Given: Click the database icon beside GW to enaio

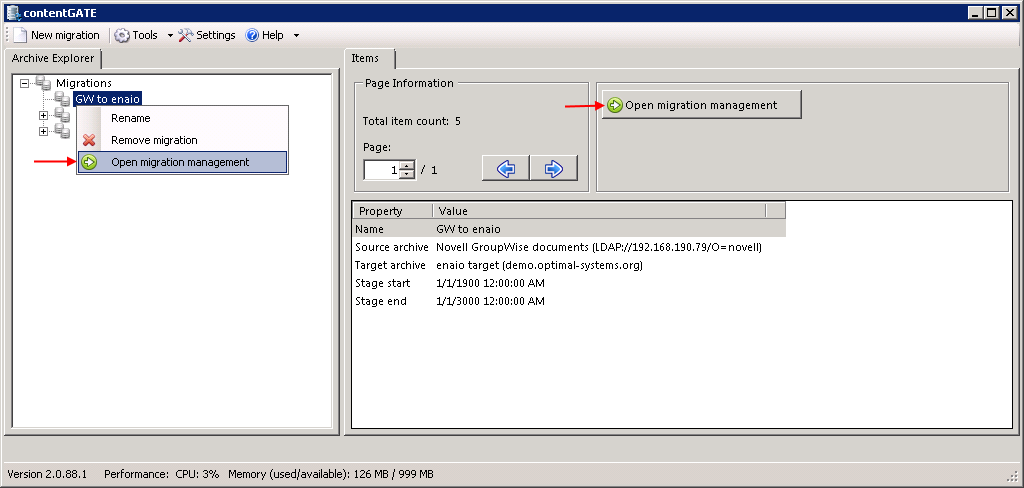Looking at the screenshot, I should [x=62, y=99].
